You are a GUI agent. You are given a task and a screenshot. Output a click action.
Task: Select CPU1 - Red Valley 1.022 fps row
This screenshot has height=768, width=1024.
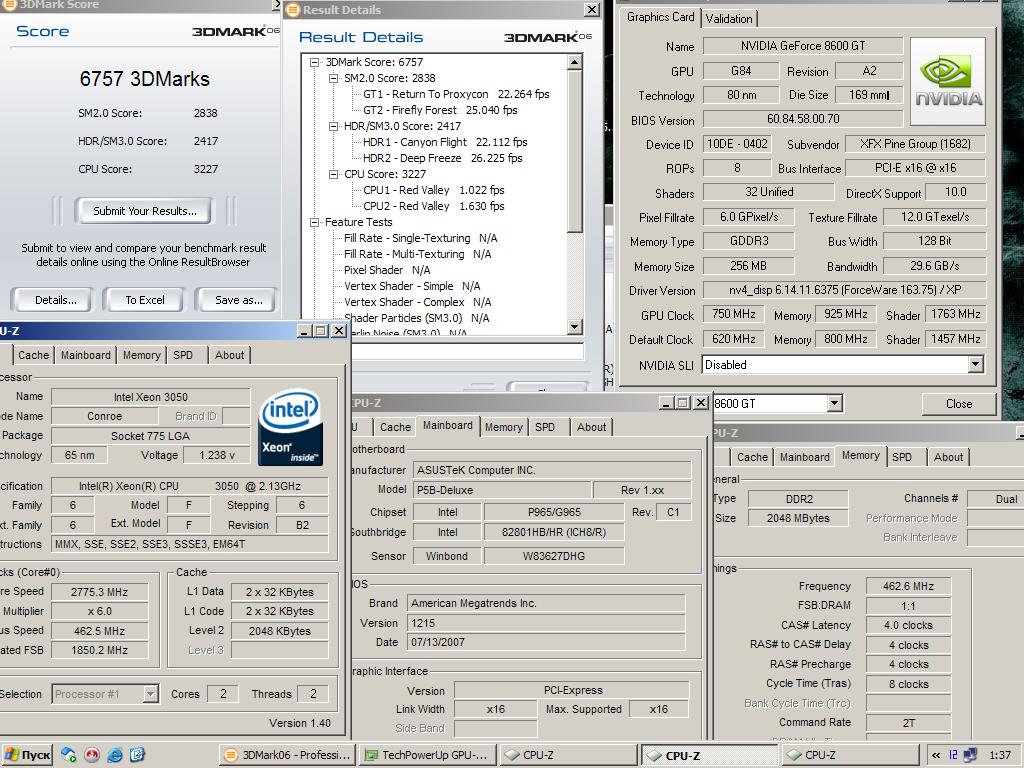(434, 190)
